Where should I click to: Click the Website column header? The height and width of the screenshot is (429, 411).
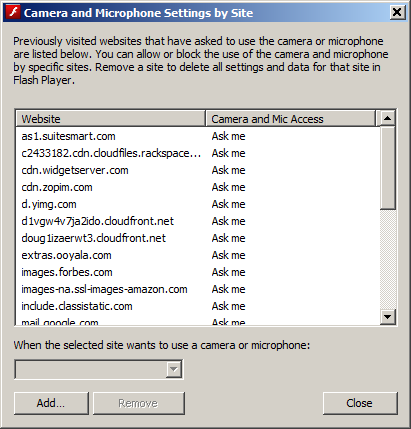[111, 119]
